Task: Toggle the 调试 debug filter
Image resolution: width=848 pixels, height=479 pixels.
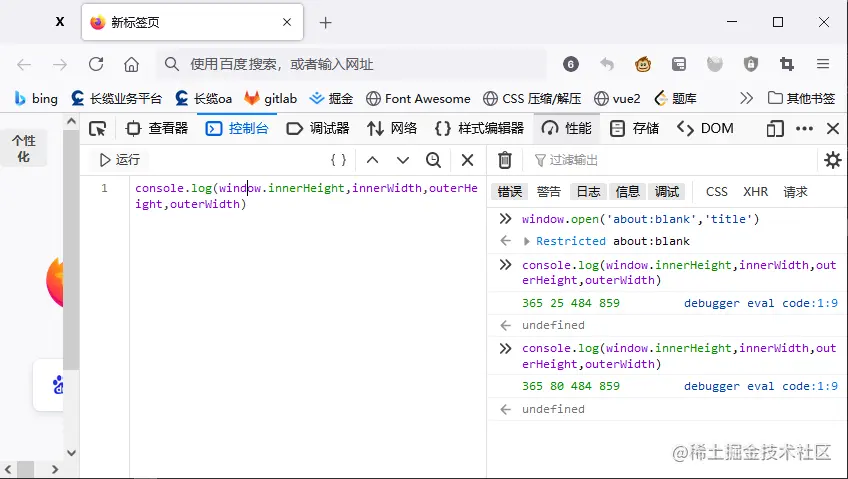Action: tap(667, 191)
